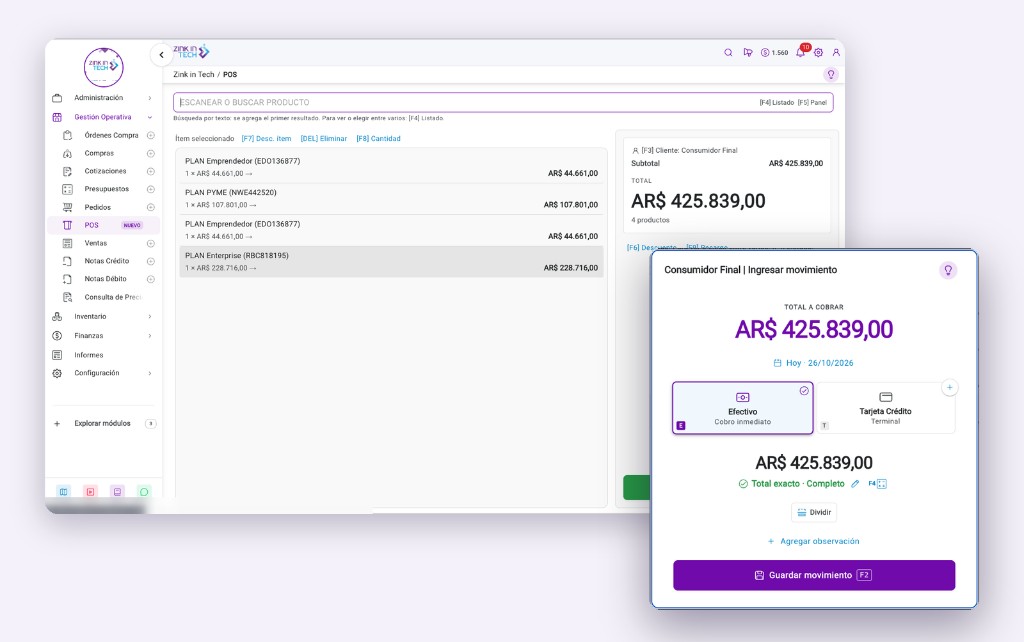Click the notifications bell icon
This screenshot has width=1024, height=642.
[x=801, y=52]
